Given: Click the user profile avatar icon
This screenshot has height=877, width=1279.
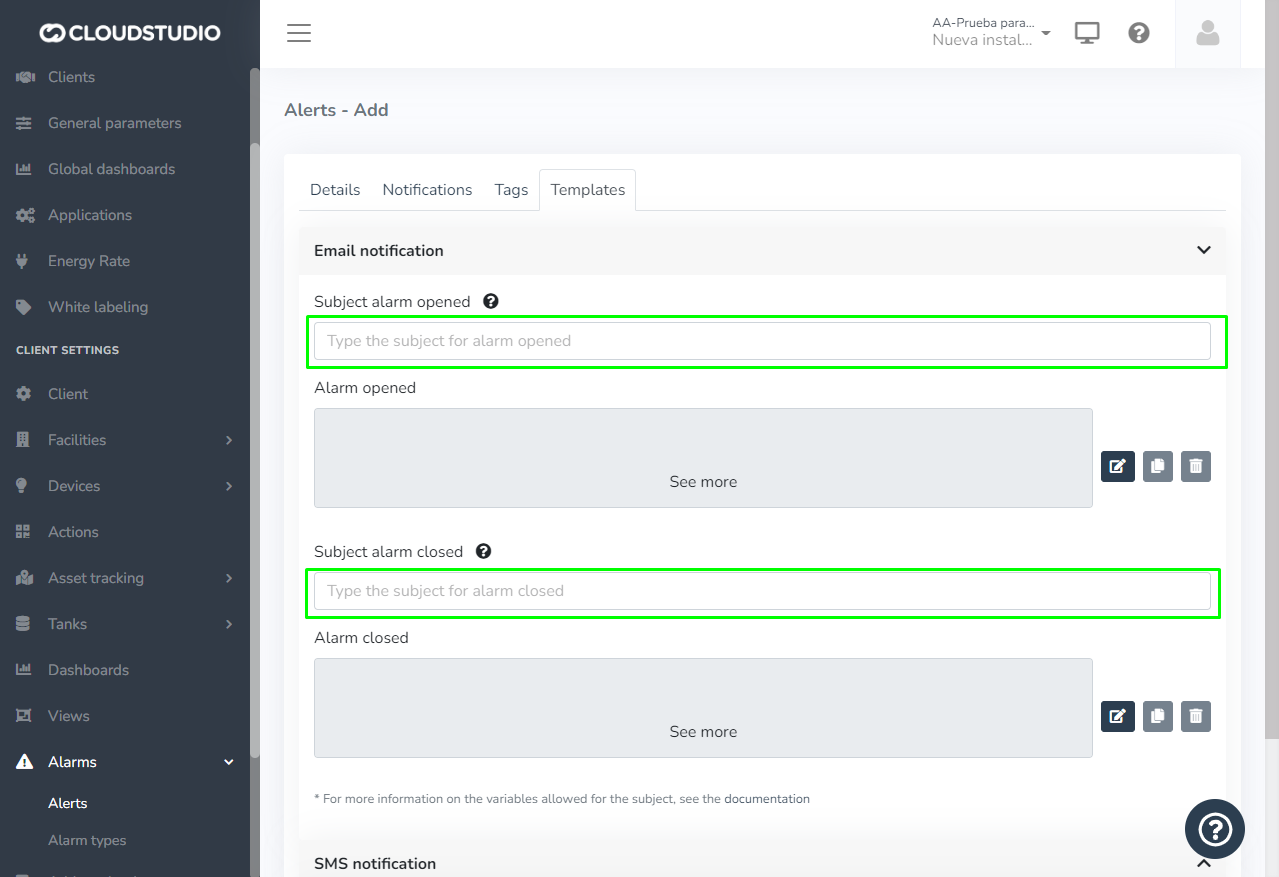Looking at the screenshot, I should pyautogui.click(x=1207, y=33).
